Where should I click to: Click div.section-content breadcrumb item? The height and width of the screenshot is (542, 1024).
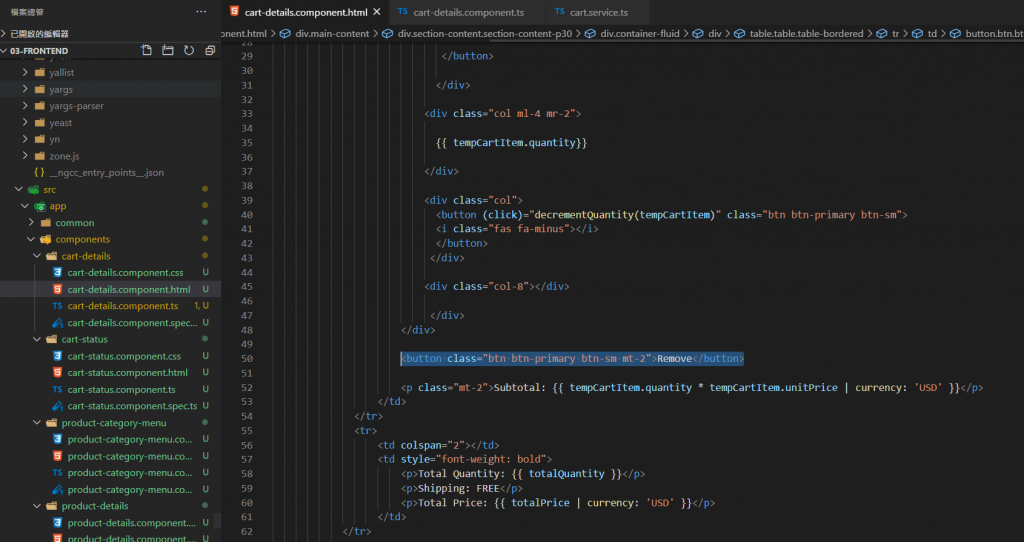coord(485,33)
